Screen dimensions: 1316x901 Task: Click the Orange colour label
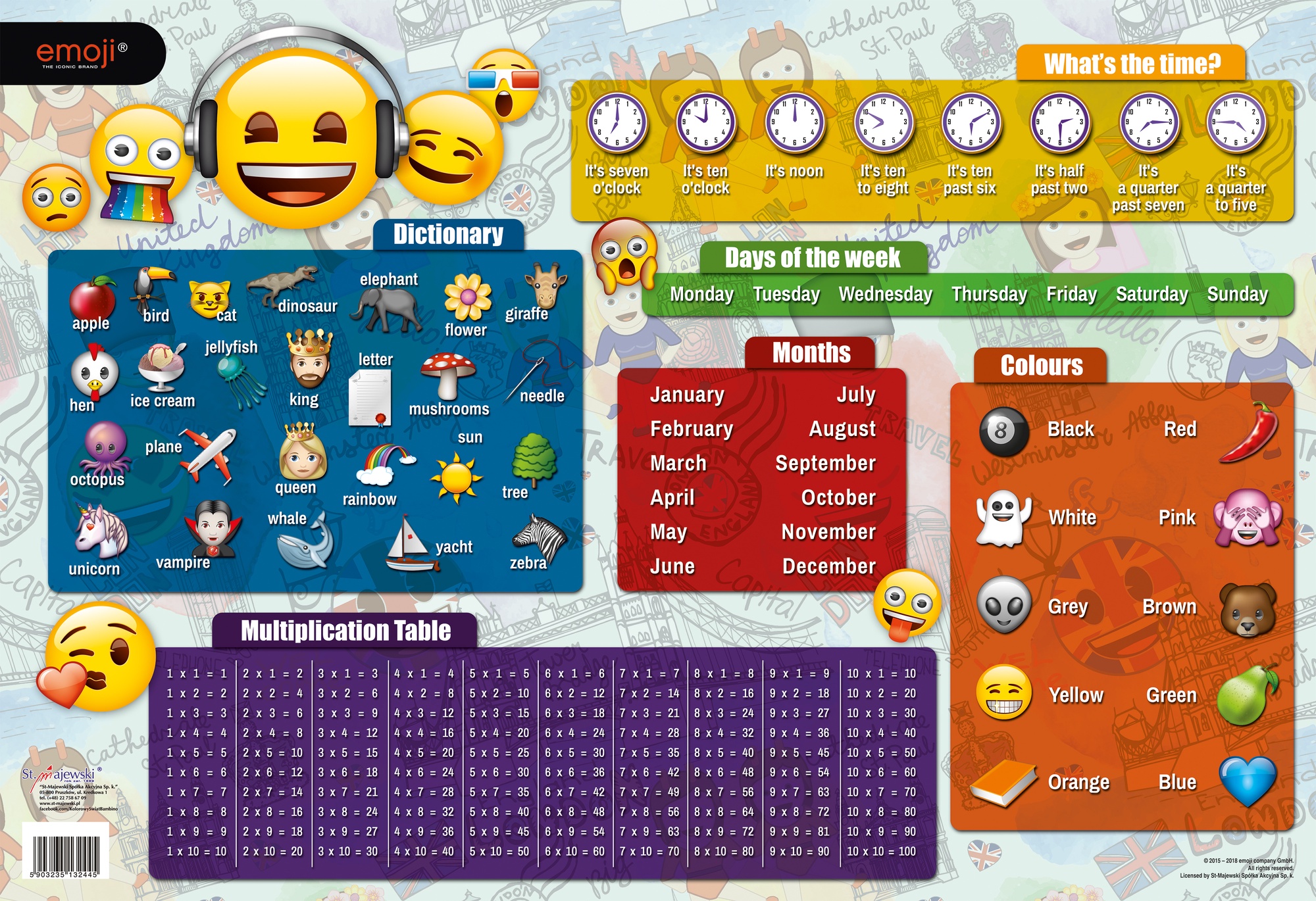1078,782
